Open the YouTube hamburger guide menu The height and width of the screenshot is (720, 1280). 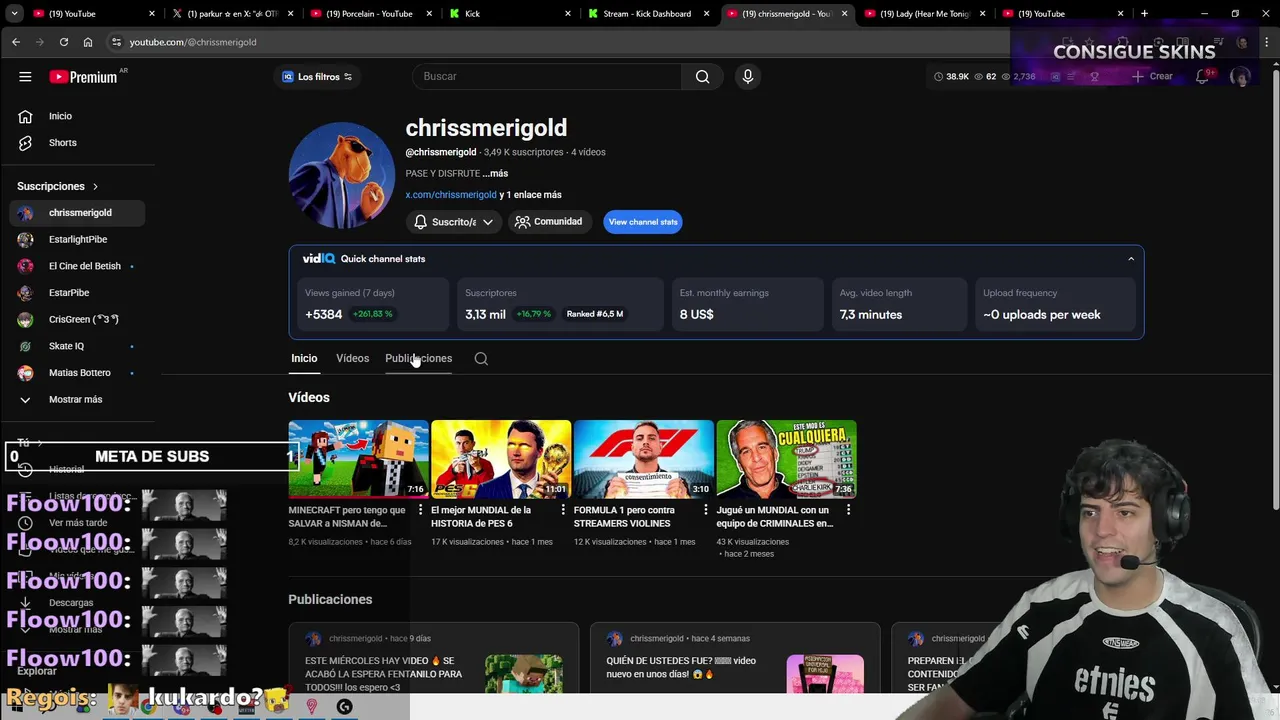(x=25, y=77)
